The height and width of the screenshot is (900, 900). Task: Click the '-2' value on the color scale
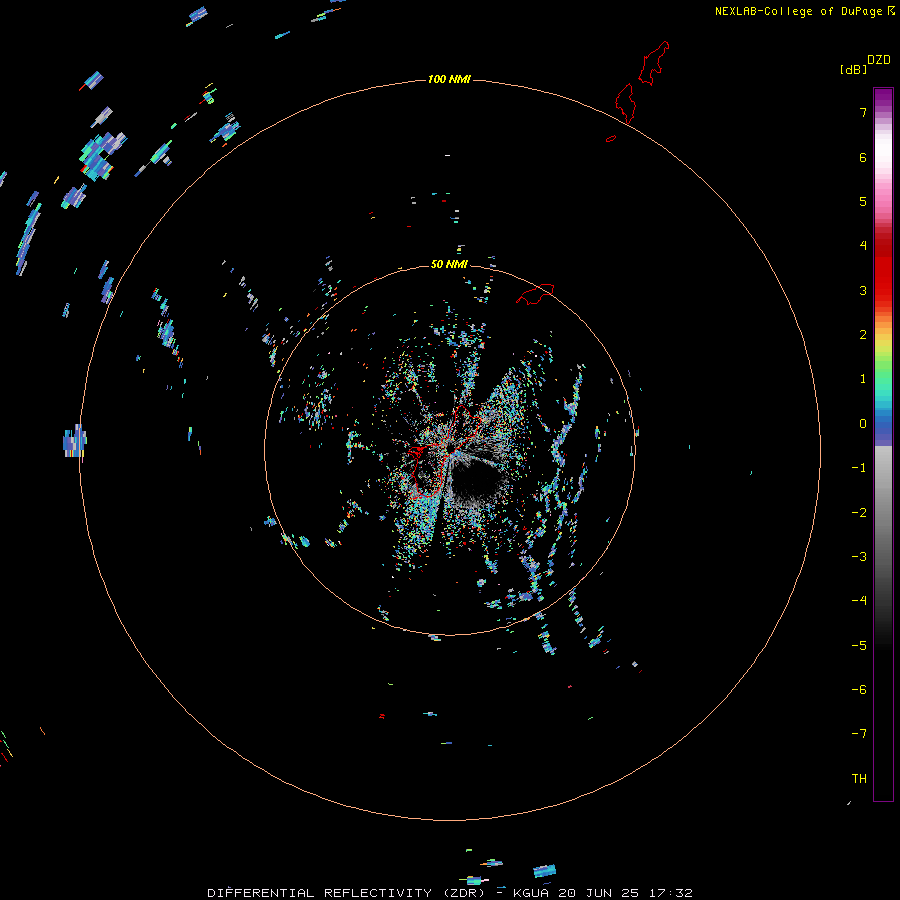(x=859, y=513)
